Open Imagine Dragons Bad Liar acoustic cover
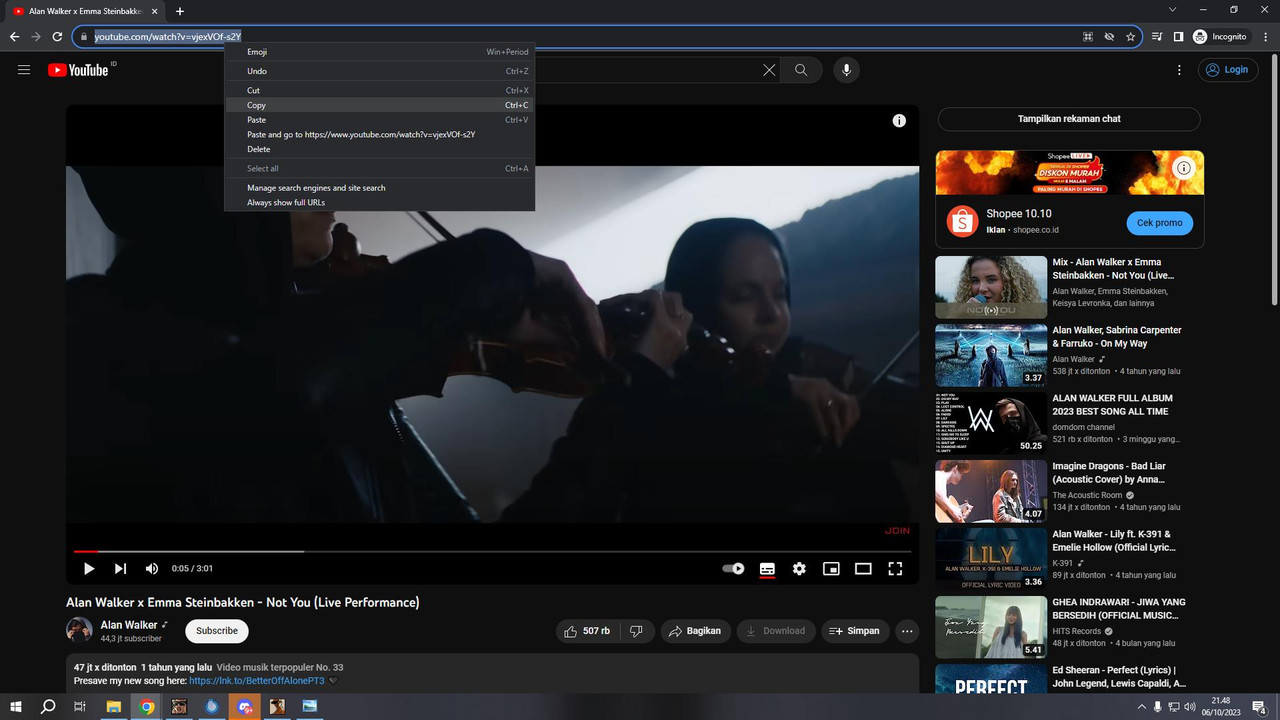The width and height of the screenshot is (1280, 720). pyautogui.click(x=991, y=491)
